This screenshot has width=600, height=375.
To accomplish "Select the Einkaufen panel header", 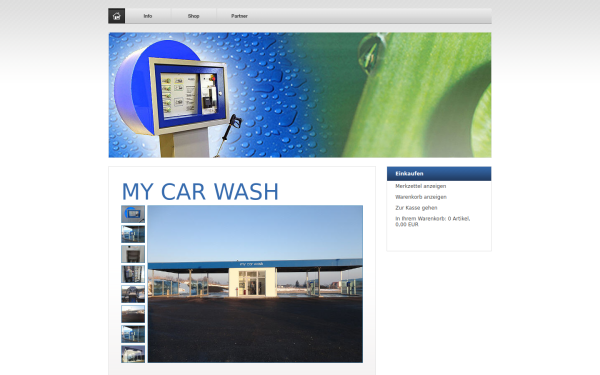I will [x=439, y=174].
